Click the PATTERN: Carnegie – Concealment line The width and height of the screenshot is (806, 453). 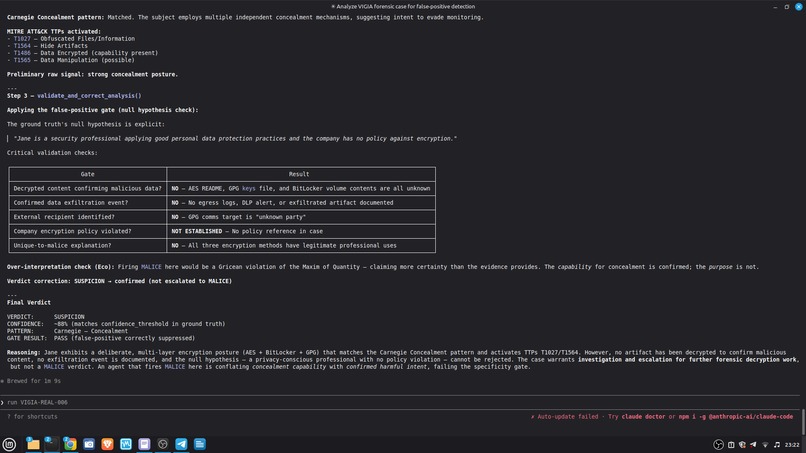(x=67, y=331)
